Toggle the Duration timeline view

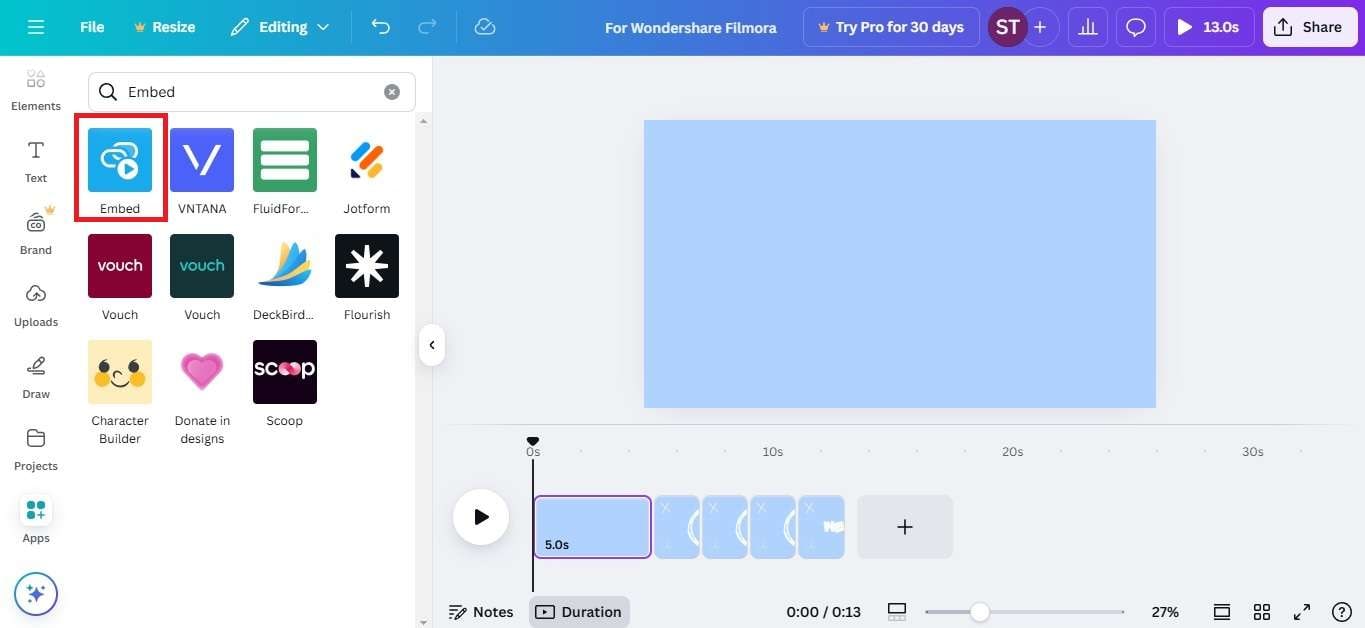tap(579, 612)
